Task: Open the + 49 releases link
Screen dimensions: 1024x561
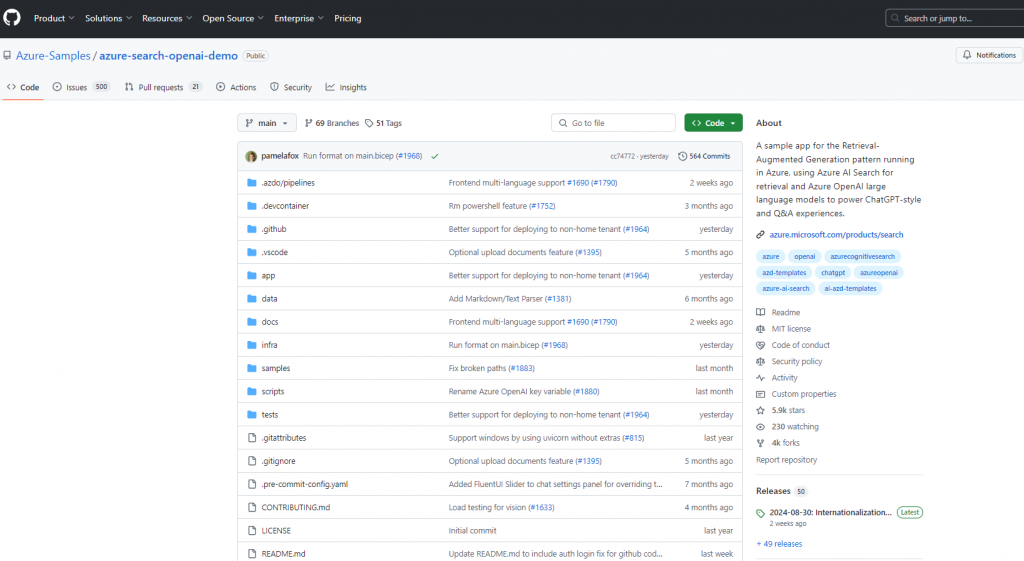Action: 779,544
